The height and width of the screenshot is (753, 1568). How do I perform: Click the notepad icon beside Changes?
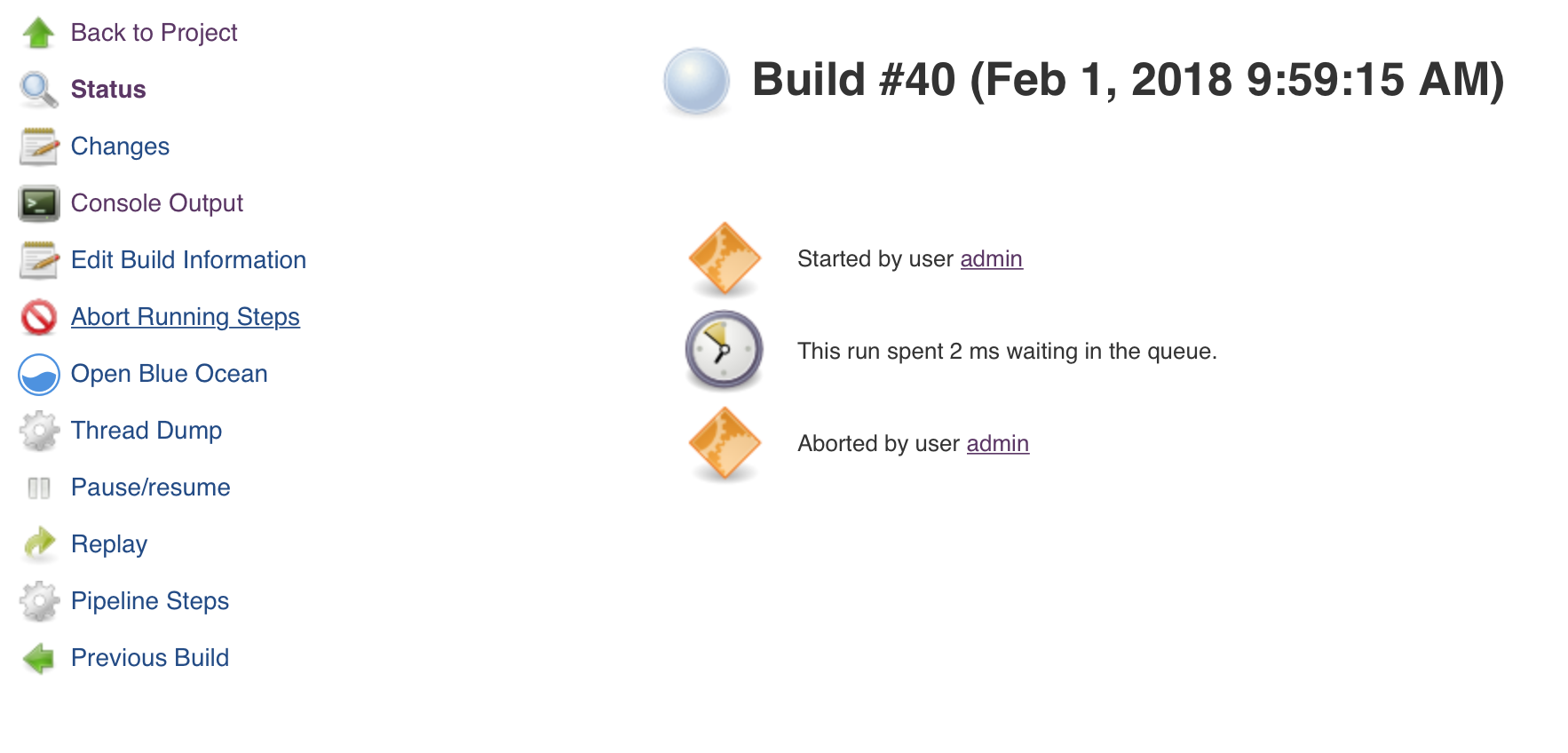(x=39, y=147)
